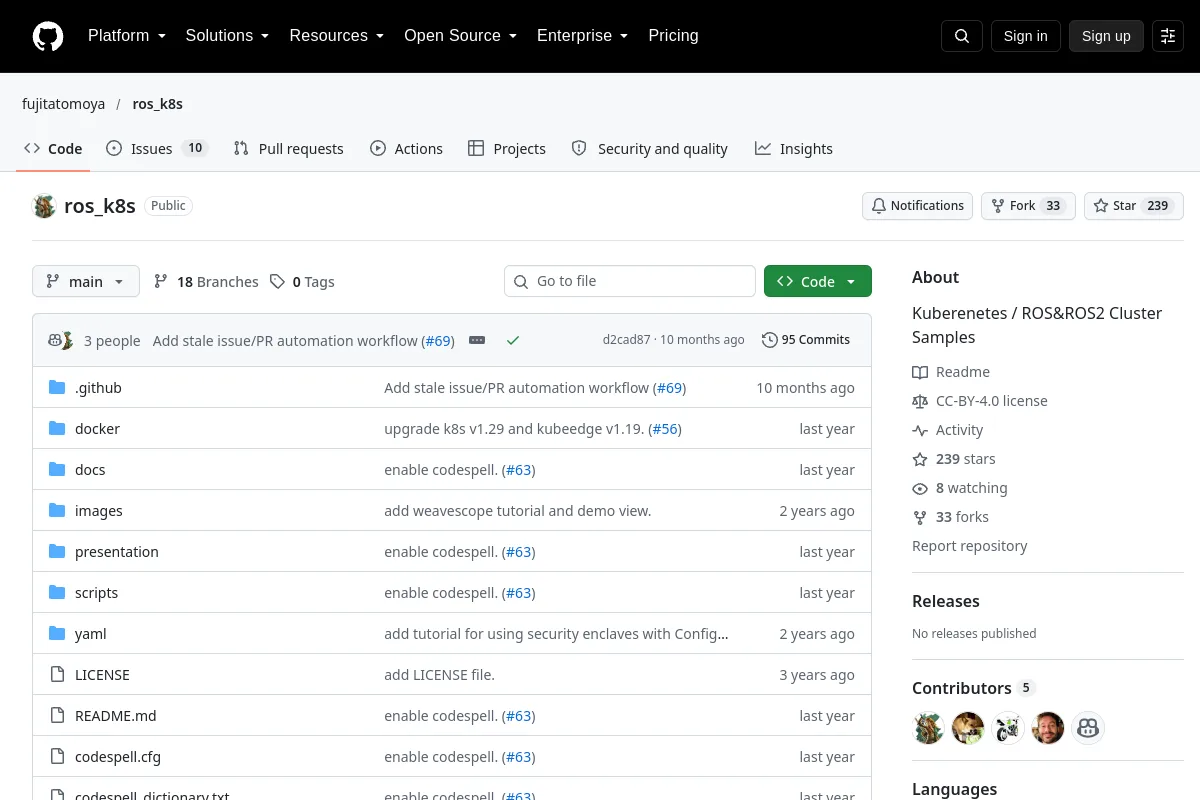Open the 18 Branches link
1200x800 pixels.
tap(206, 282)
